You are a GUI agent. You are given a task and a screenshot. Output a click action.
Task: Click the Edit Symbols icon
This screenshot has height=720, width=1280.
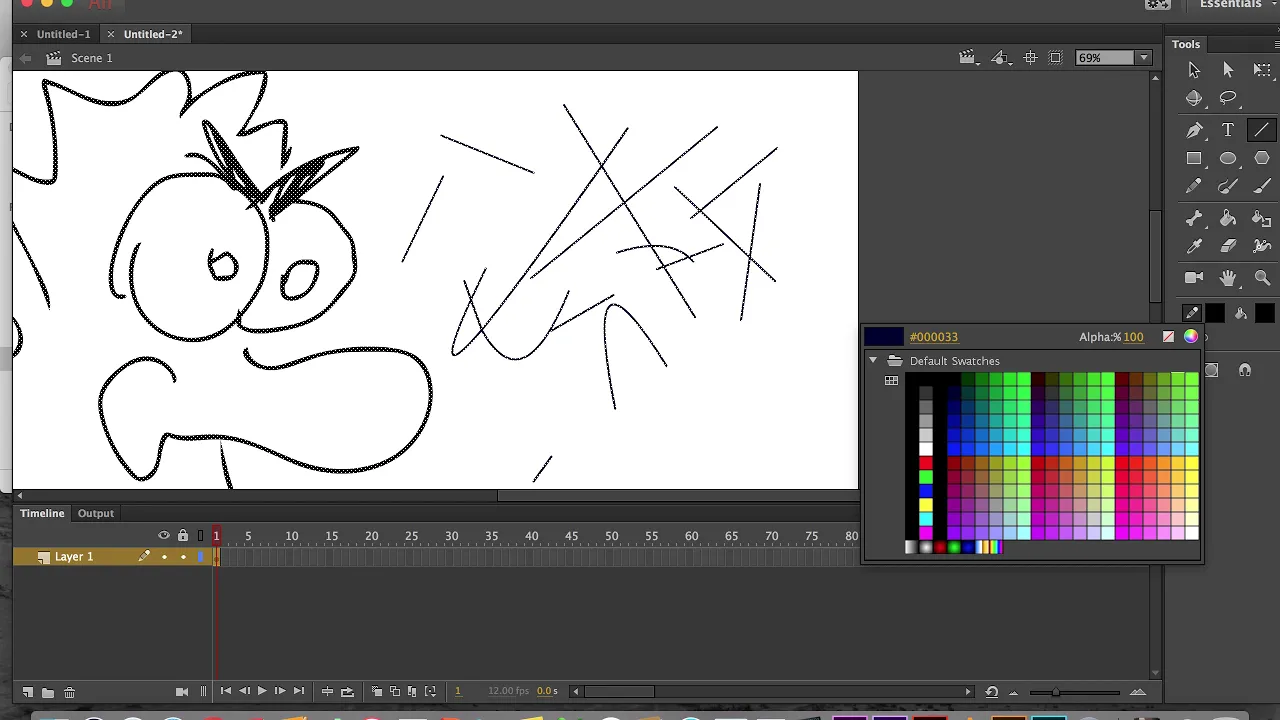pos(1000,58)
